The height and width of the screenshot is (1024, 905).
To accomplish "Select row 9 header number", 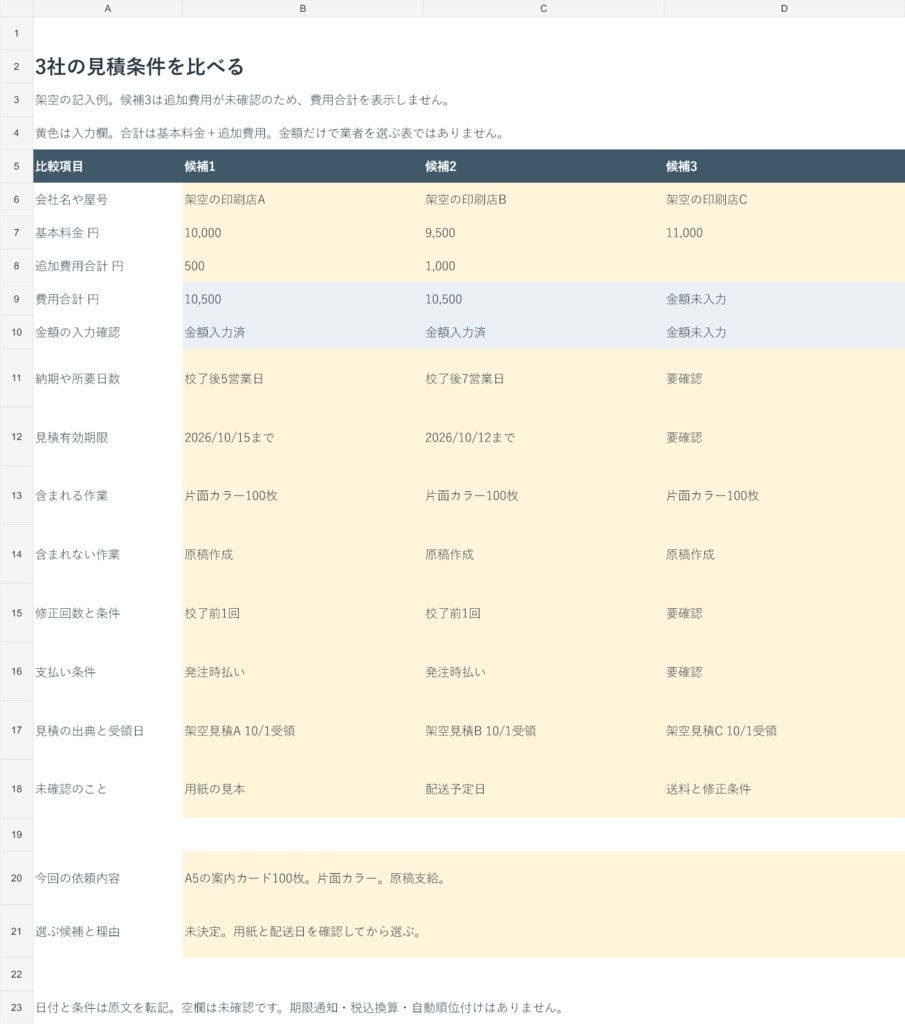I will coord(16,299).
